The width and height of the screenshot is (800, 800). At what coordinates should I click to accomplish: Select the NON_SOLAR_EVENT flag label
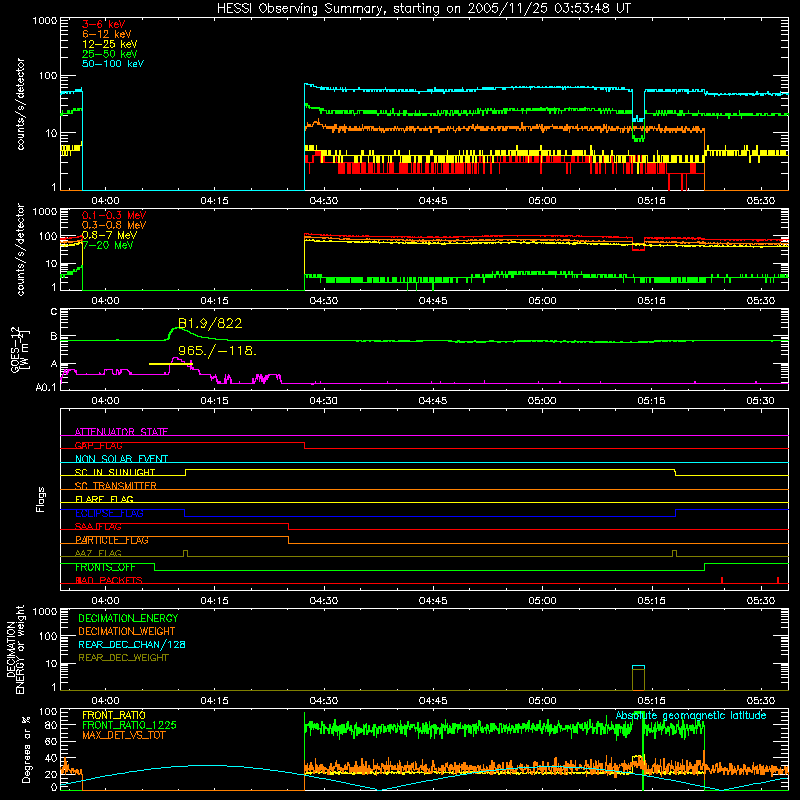(121, 459)
